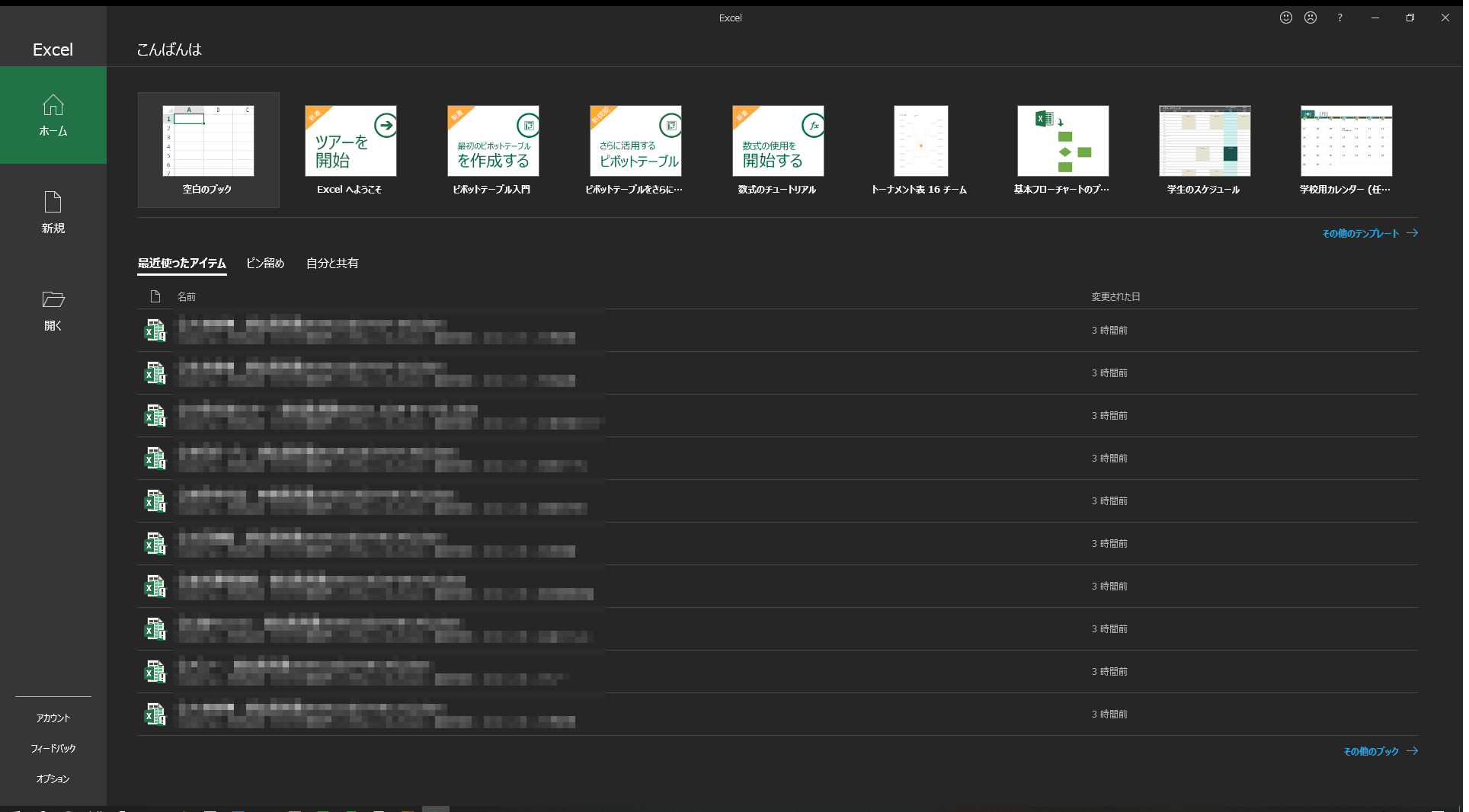Open the 学生のスケジュール template

pos(1204,150)
